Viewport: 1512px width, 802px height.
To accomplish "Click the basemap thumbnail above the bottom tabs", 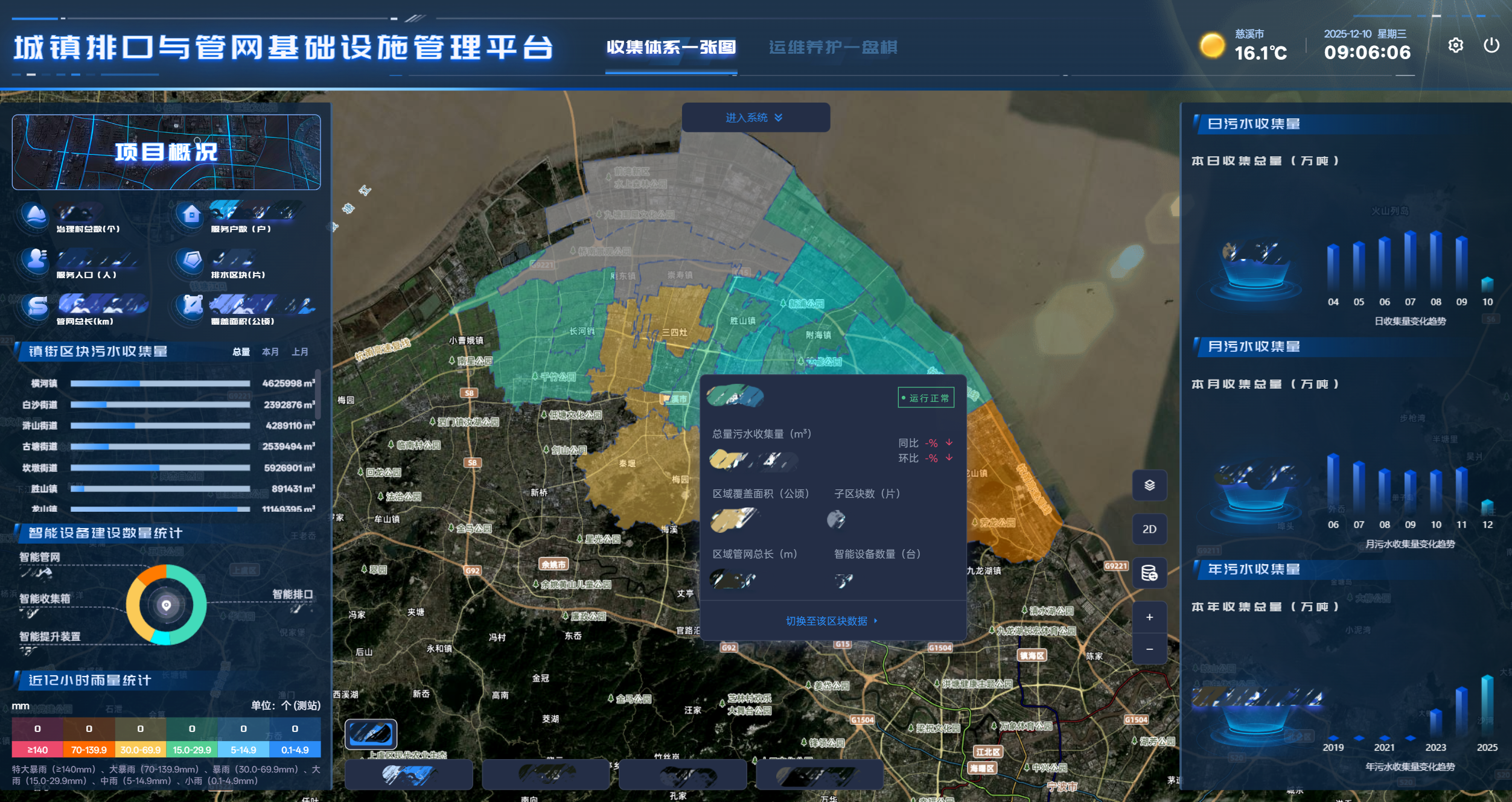I will coord(371,734).
